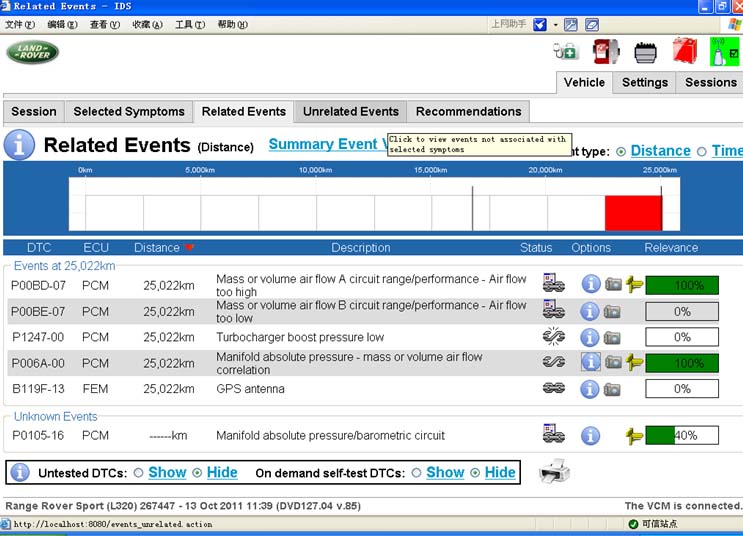The height and width of the screenshot is (536, 743).
Task: Open the 查看(V) menu
Action: coord(105,25)
